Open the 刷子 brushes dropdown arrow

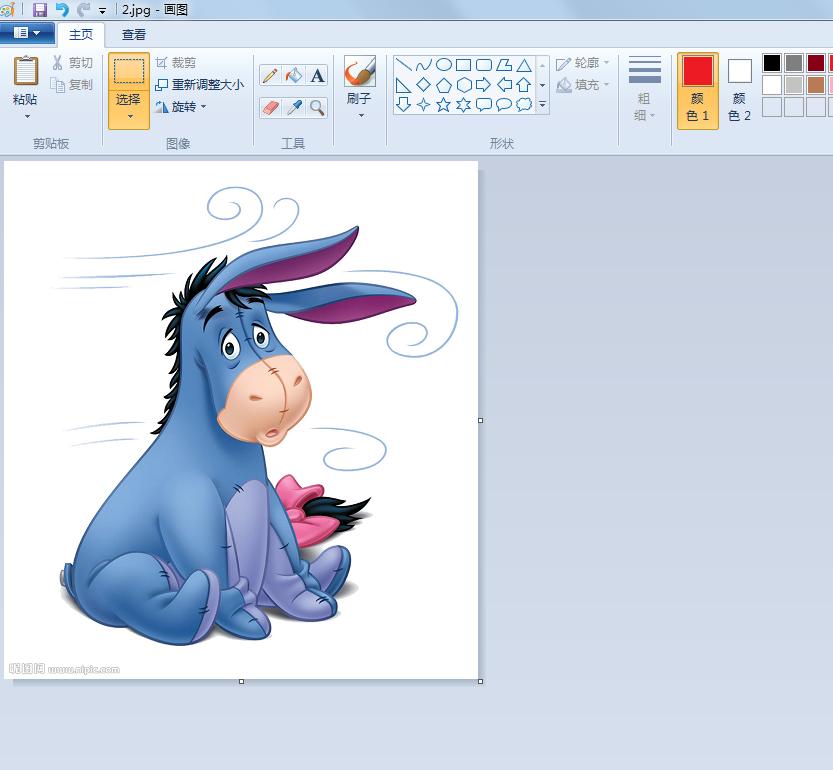pyautogui.click(x=360, y=115)
